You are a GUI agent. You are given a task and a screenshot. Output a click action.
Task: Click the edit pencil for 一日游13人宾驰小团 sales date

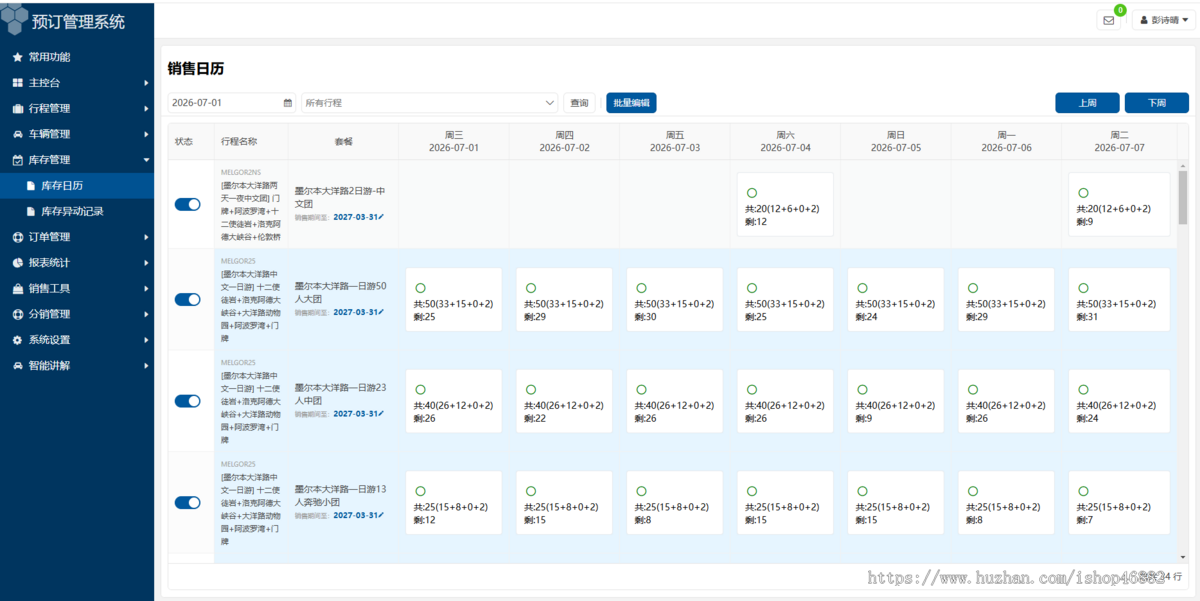pyautogui.click(x=381, y=516)
